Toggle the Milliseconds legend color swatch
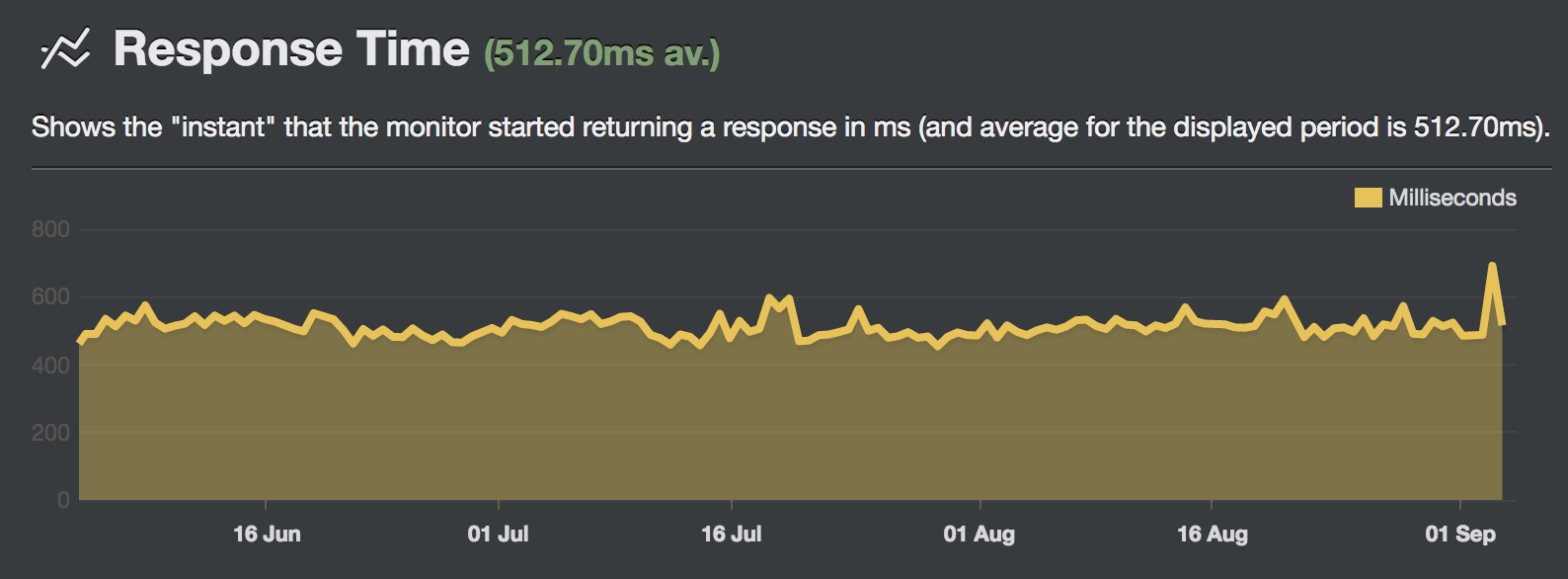 (x=1368, y=198)
